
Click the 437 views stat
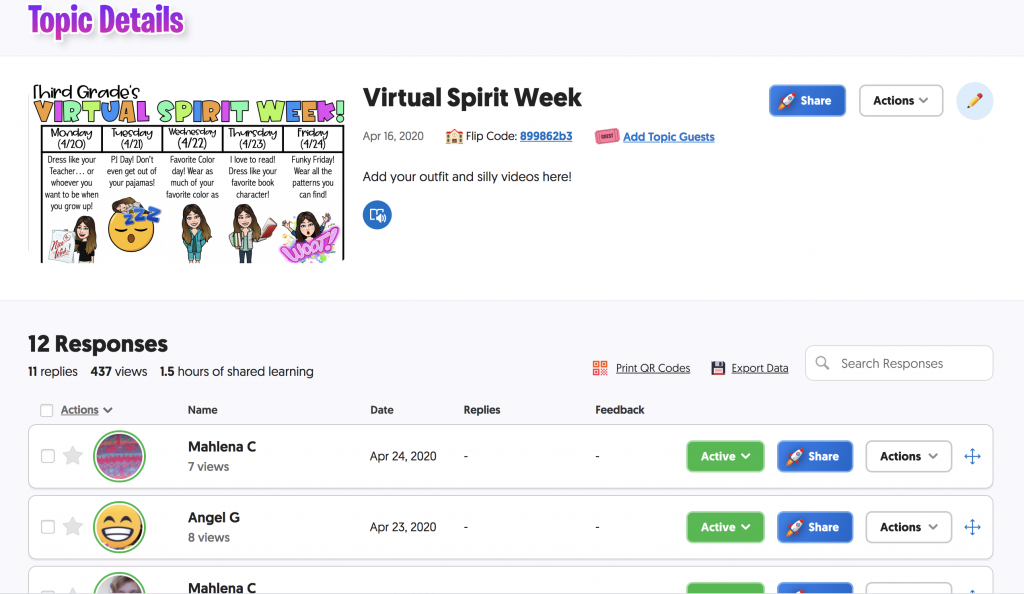click(x=119, y=371)
